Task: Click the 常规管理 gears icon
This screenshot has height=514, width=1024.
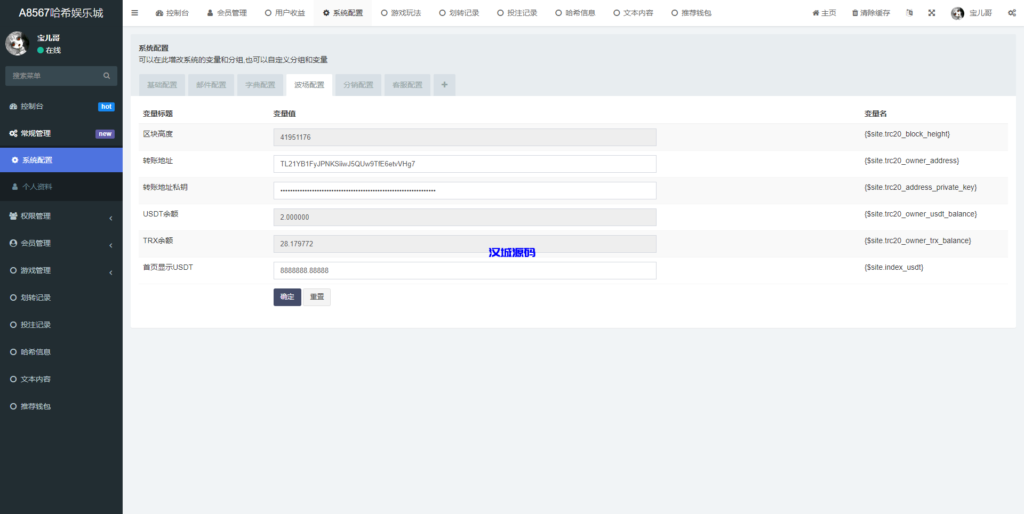Action: coord(13,133)
